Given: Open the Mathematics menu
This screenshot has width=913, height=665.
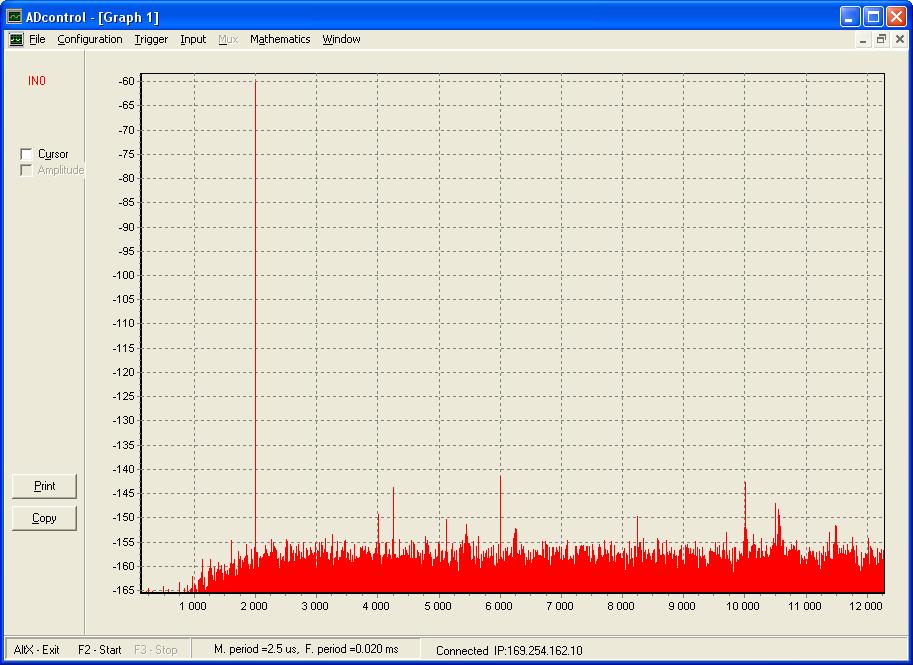Looking at the screenshot, I should 280,39.
